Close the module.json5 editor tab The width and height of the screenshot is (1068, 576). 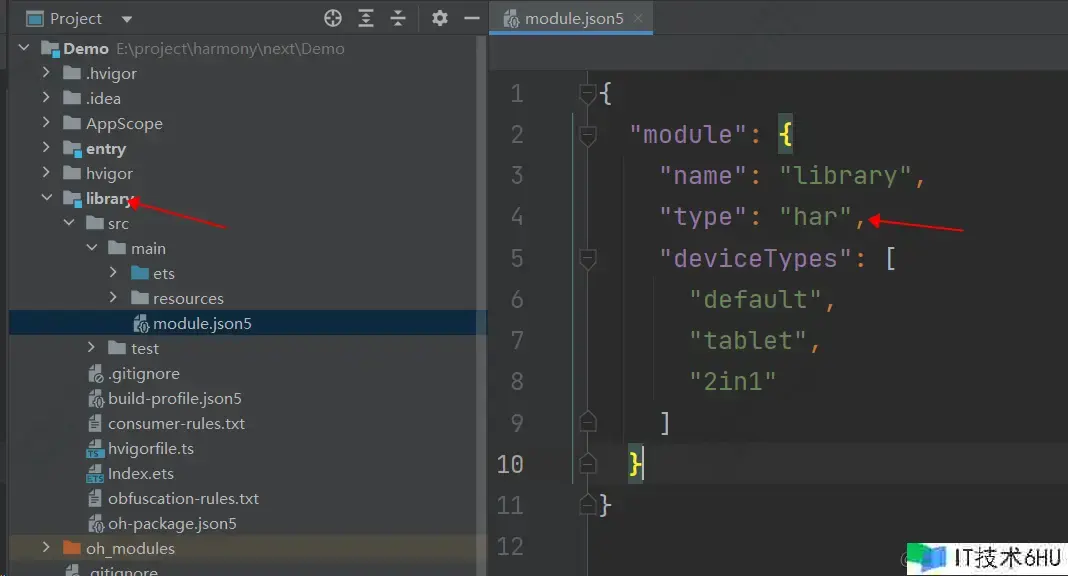638,18
